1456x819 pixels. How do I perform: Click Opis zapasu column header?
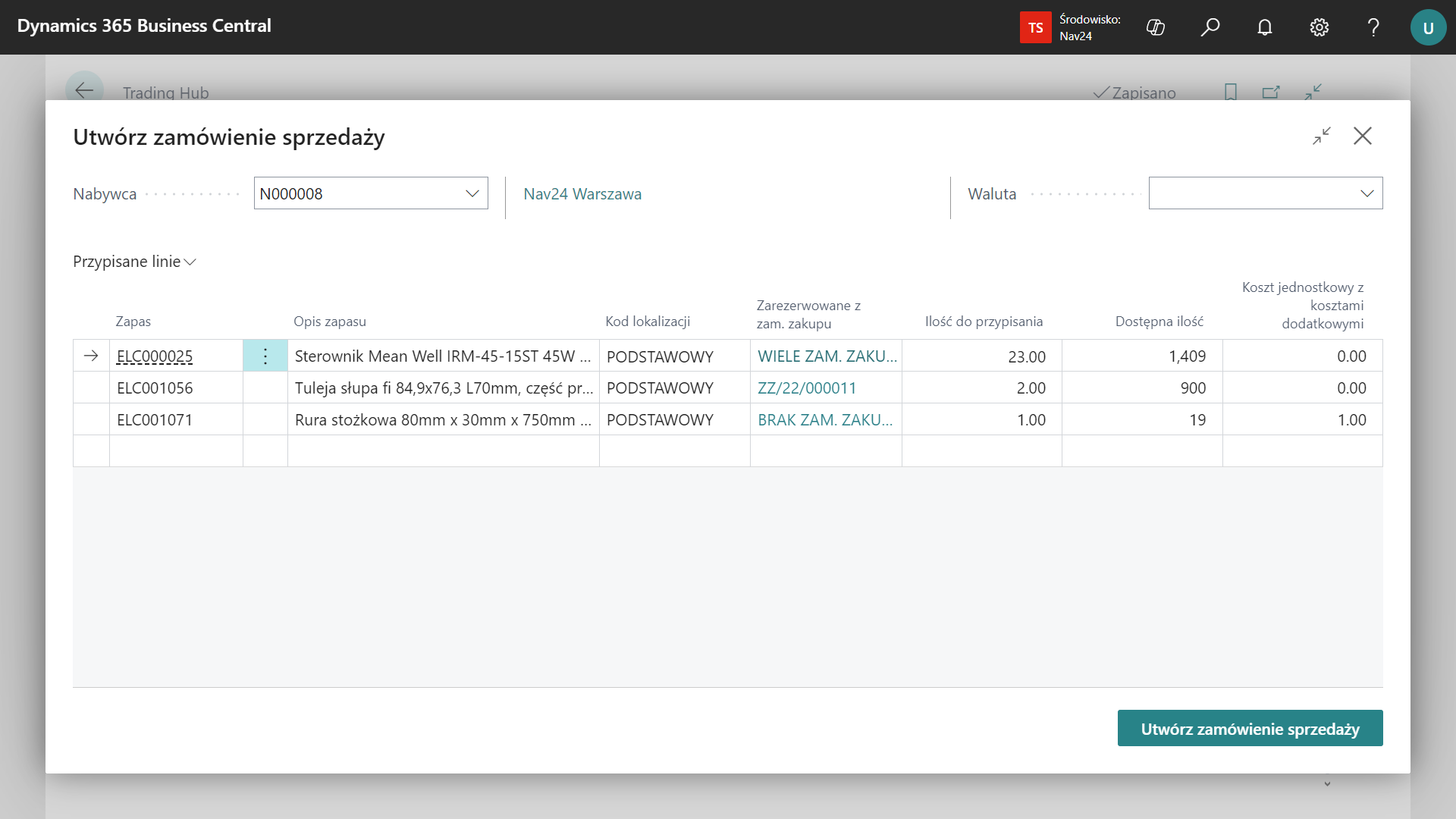point(330,322)
